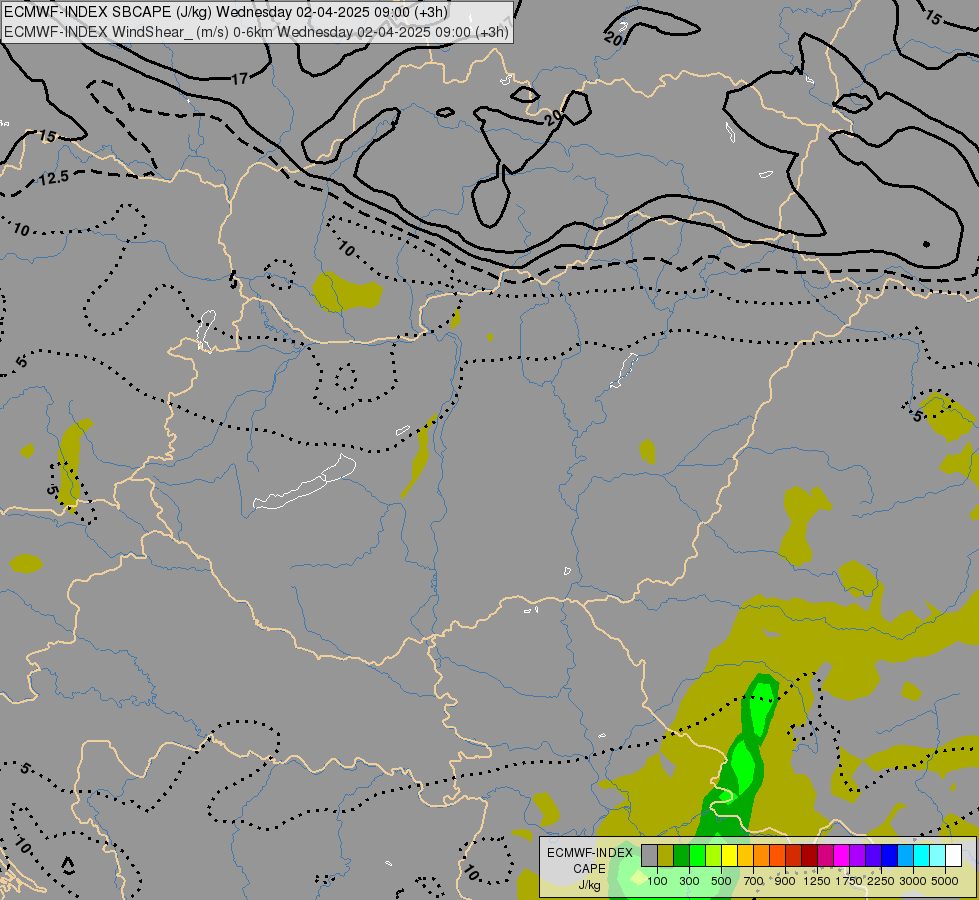Click the legend value 100

point(657,881)
